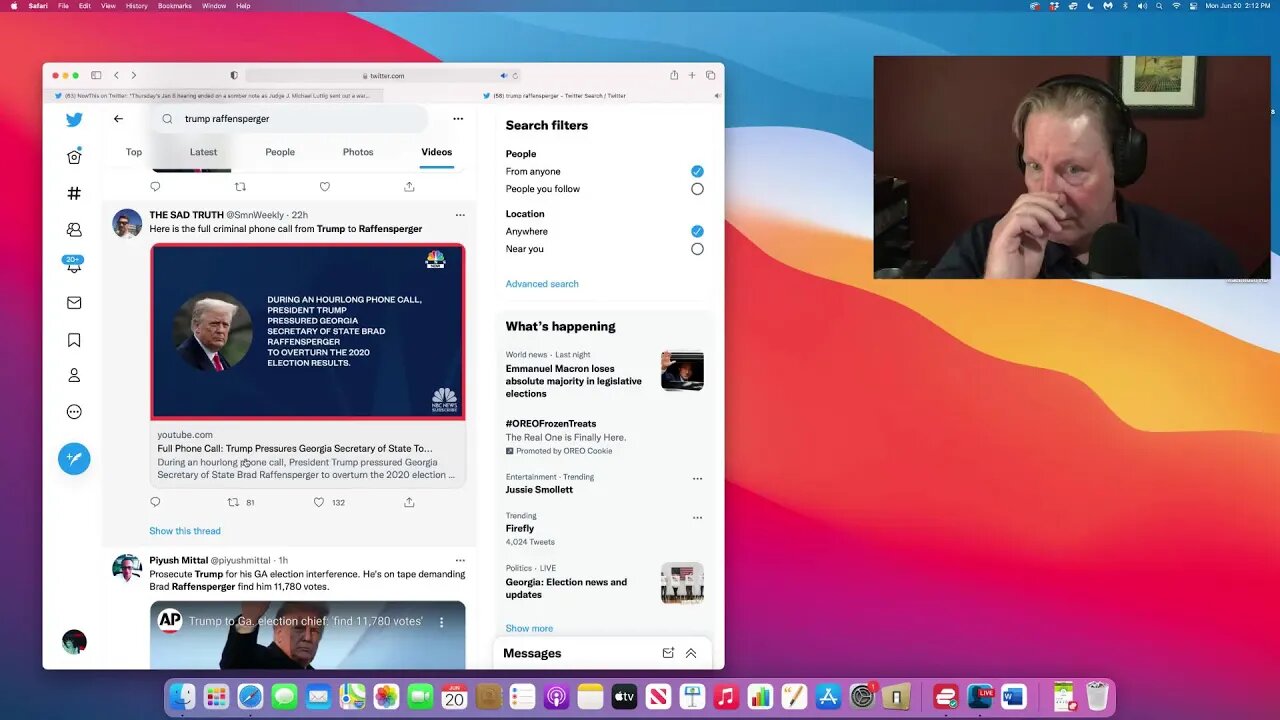Open more options on Piyush Mittal tweet
The height and width of the screenshot is (720, 1280).
tap(460, 561)
